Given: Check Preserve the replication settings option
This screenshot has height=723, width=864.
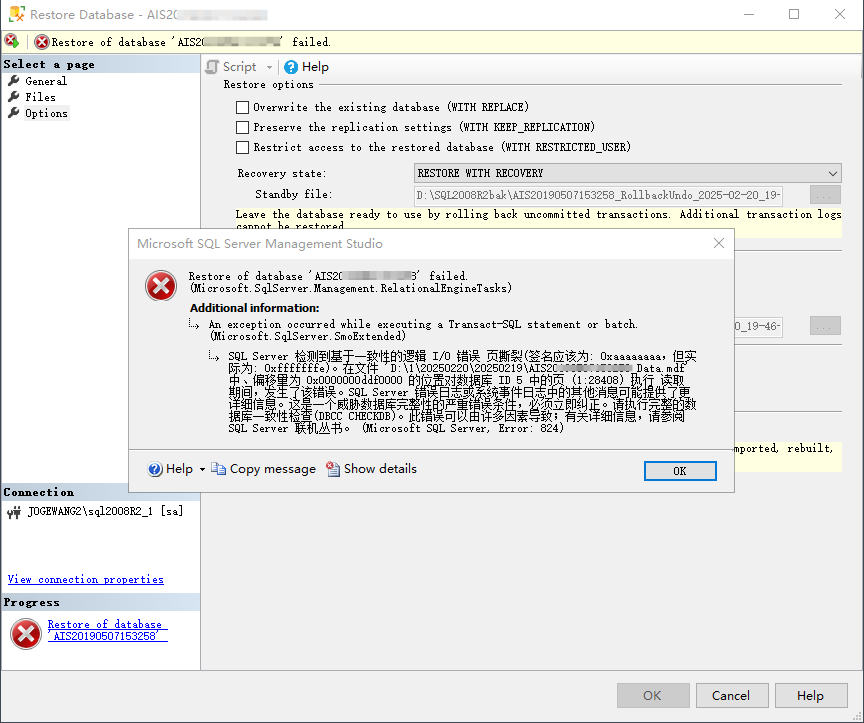Looking at the screenshot, I should (242, 127).
